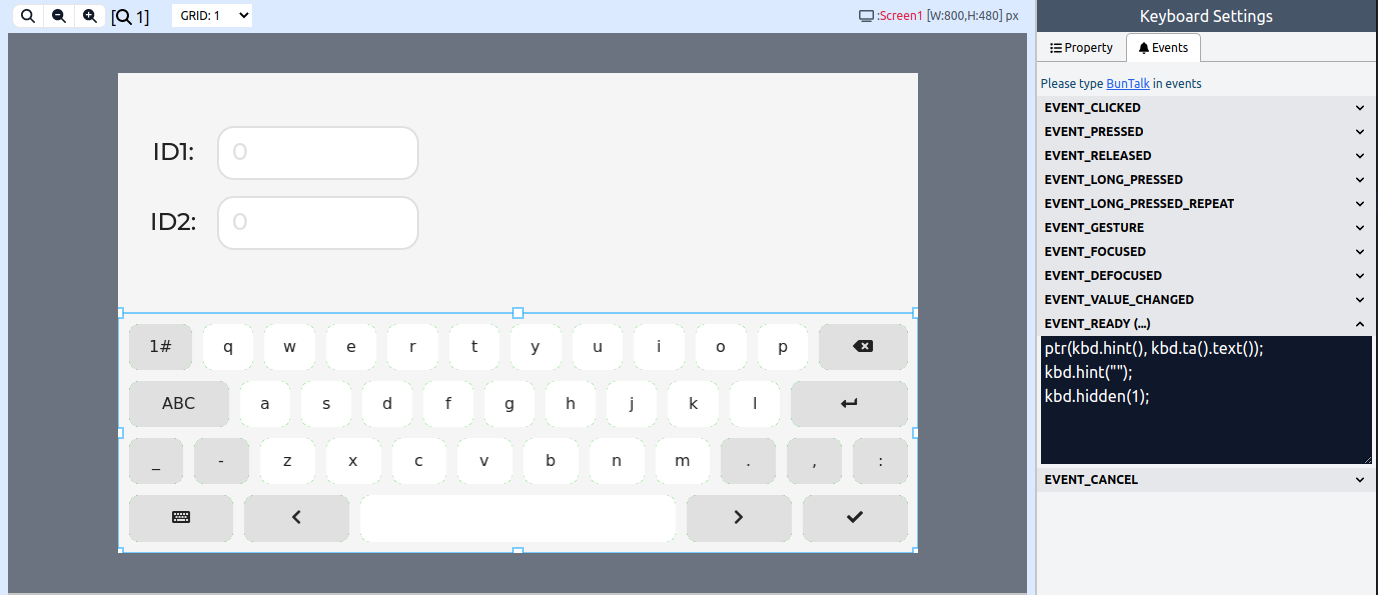Click the ID1 input field

318,153
